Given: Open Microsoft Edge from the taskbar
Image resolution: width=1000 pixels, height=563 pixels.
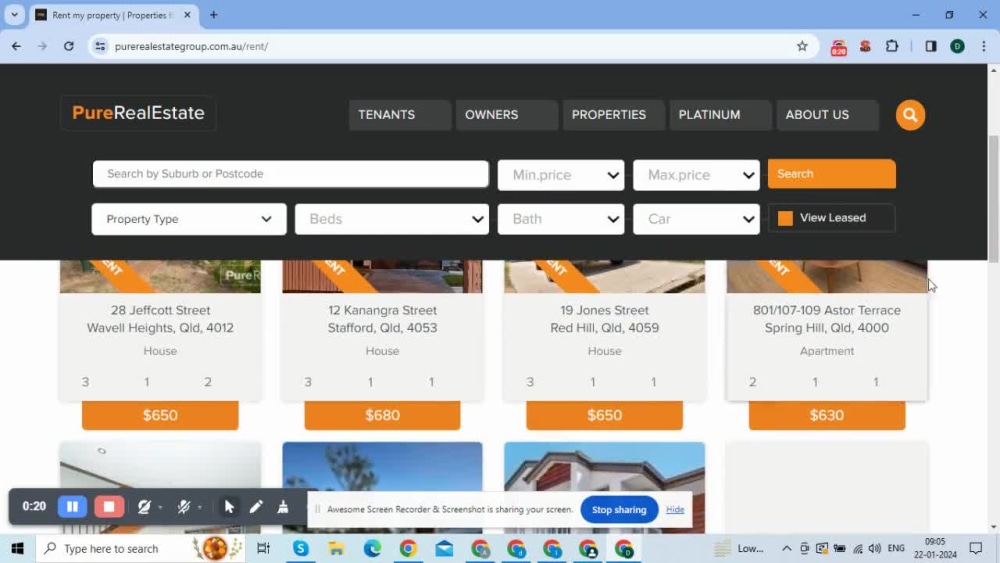Looking at the screenshot, I should (372, 548).
